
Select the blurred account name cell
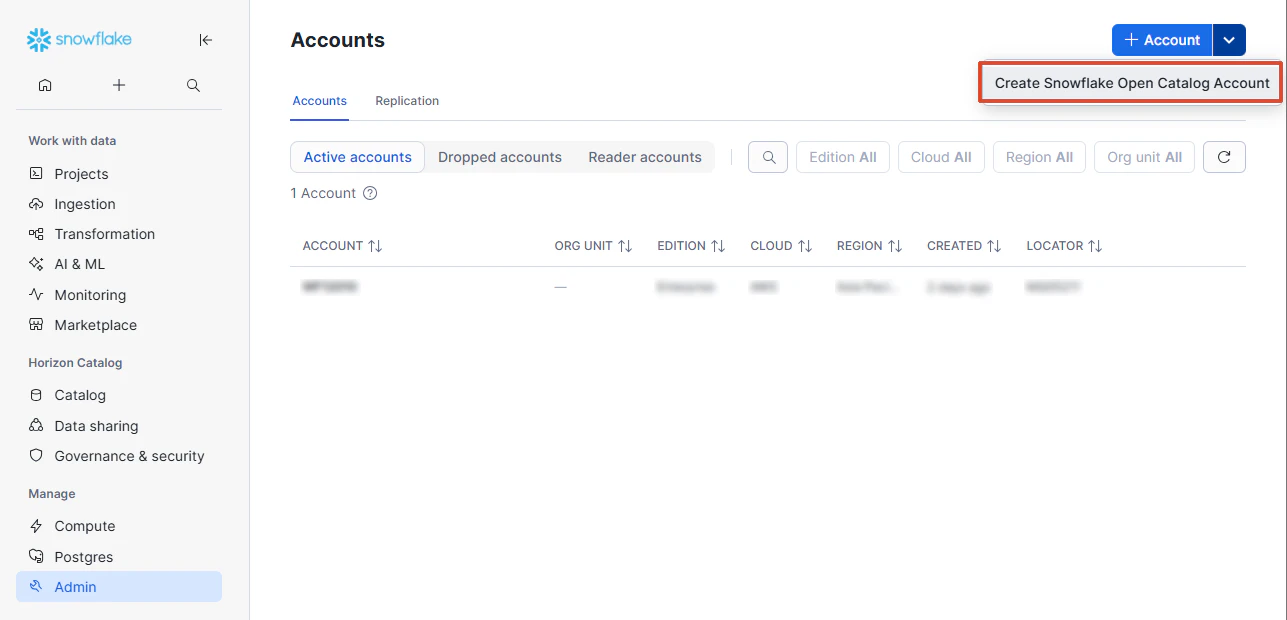[330, 287]
